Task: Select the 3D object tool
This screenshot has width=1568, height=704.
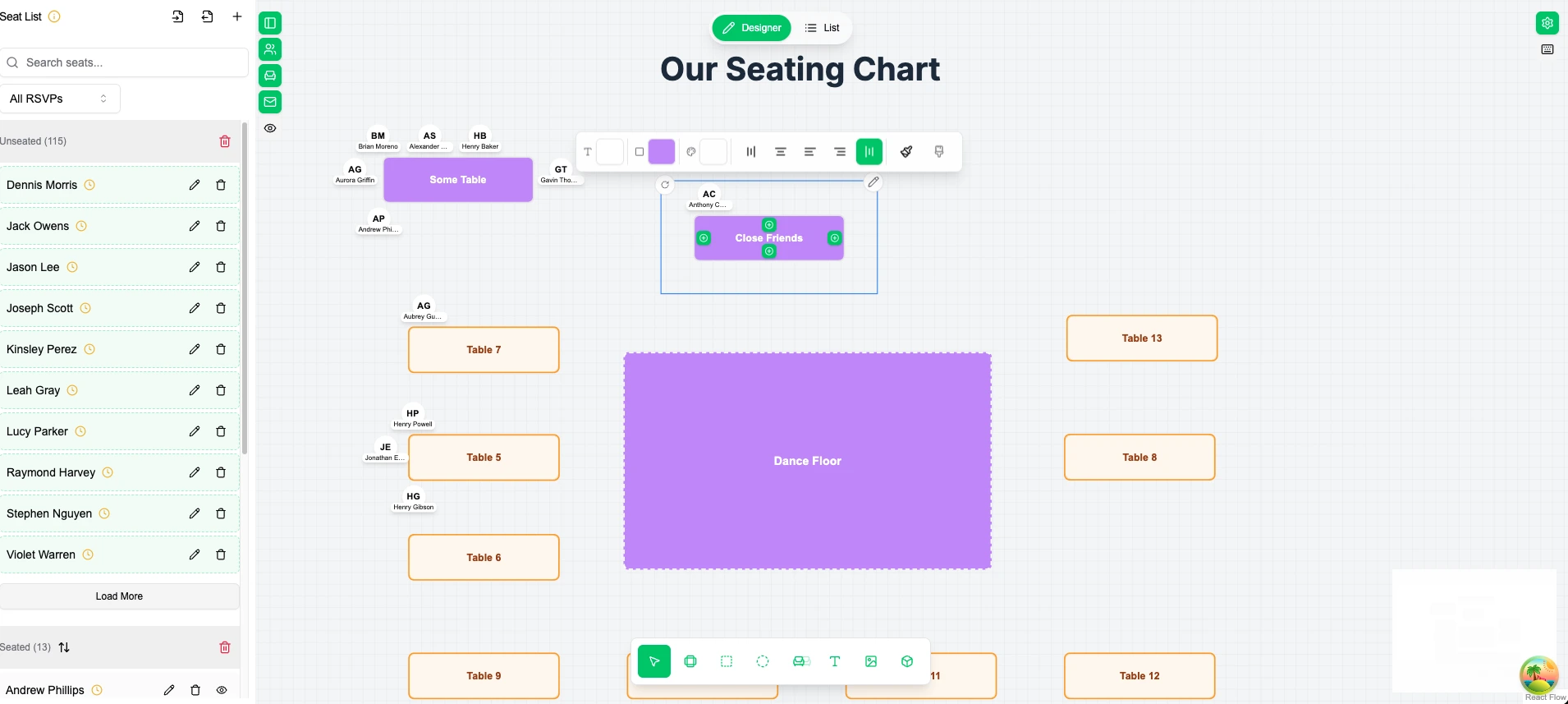Action: (x=906, y=661)
